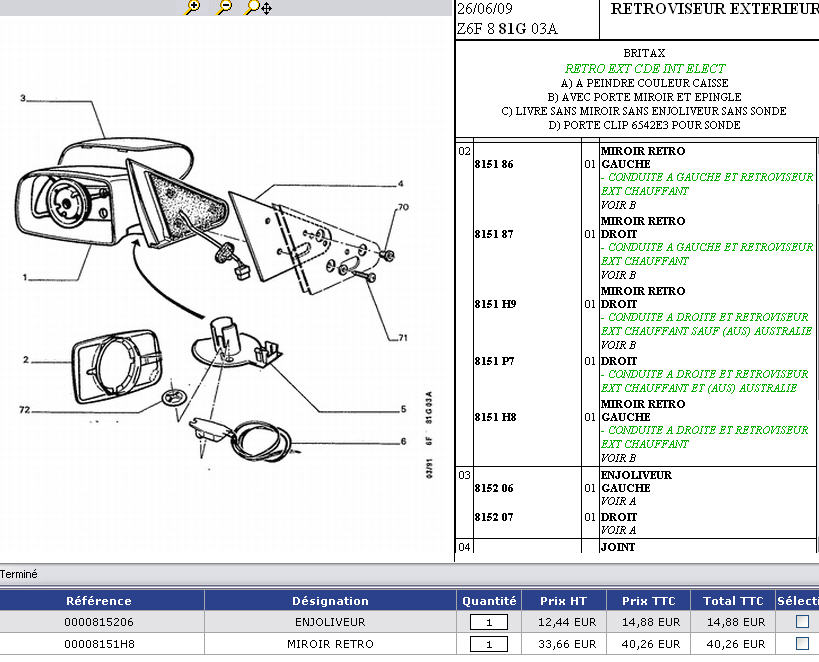Viewport: 819px width, 662px height.
Task: Click the Désignation column header
Action: tap(330, 601)
